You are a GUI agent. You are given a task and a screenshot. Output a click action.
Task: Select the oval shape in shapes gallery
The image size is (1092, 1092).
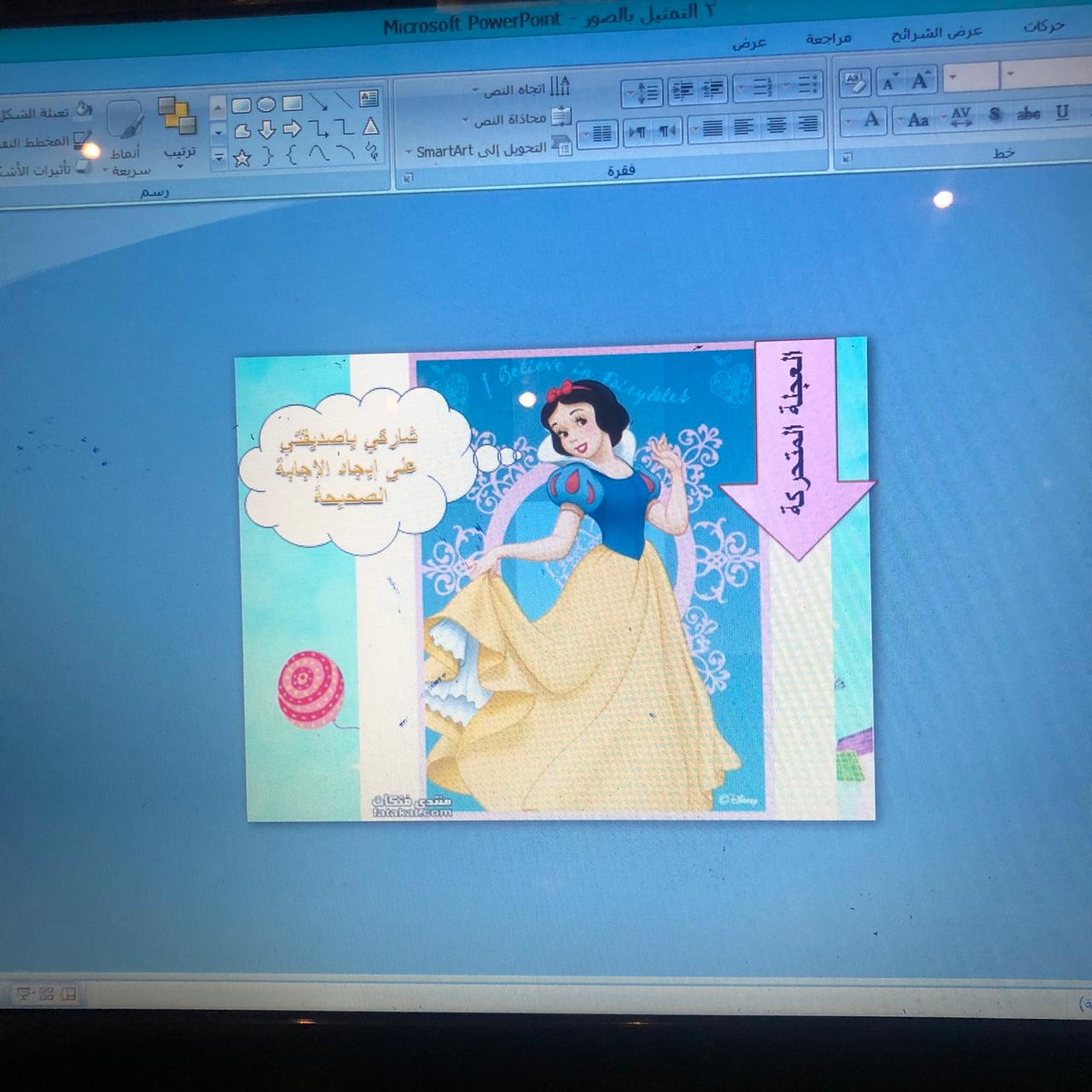(x=266, y=104)
